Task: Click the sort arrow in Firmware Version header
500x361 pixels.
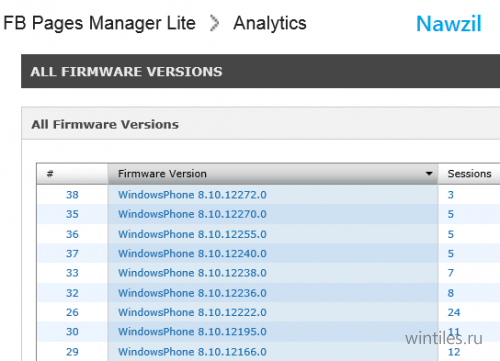Action: tap(429, 173)
